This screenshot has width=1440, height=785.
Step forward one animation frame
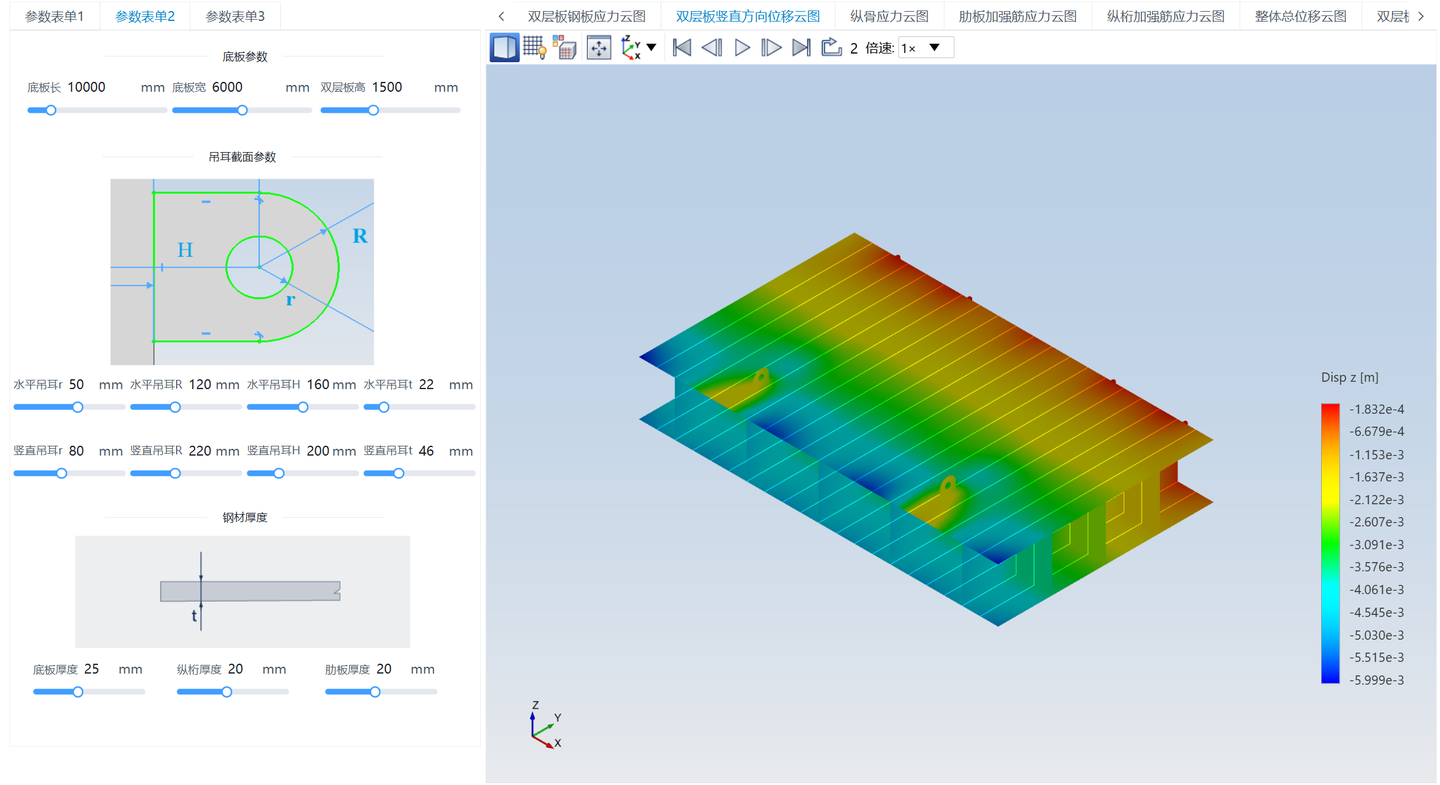771,47
